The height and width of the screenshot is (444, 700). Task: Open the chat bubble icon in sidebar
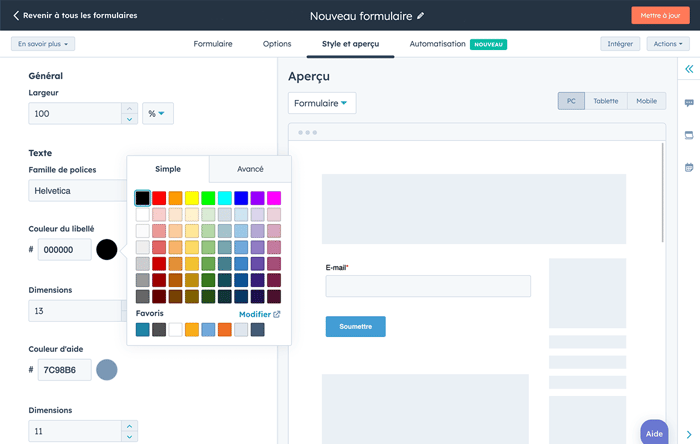pos(689,103)
